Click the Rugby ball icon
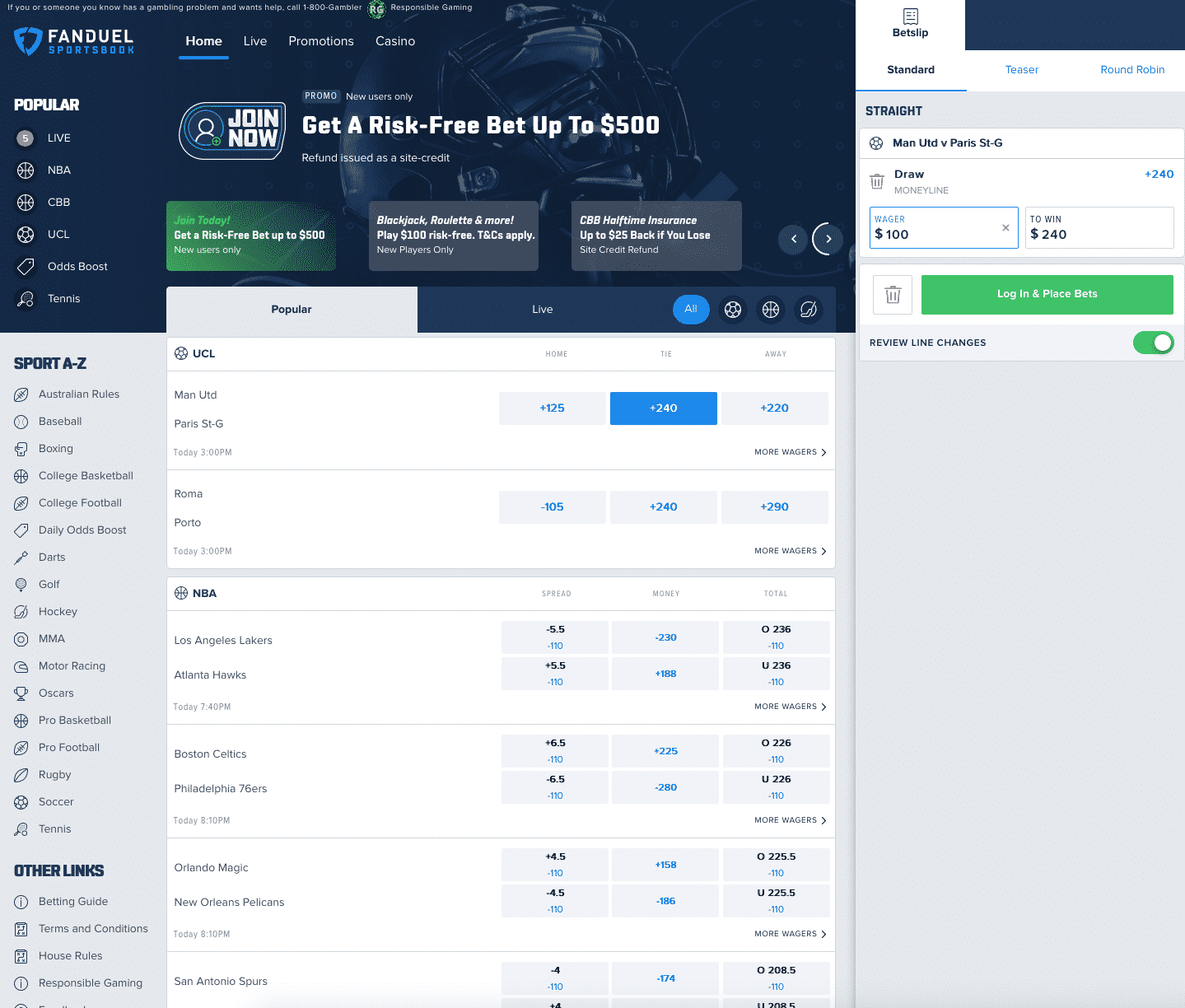 pos(21,775)
